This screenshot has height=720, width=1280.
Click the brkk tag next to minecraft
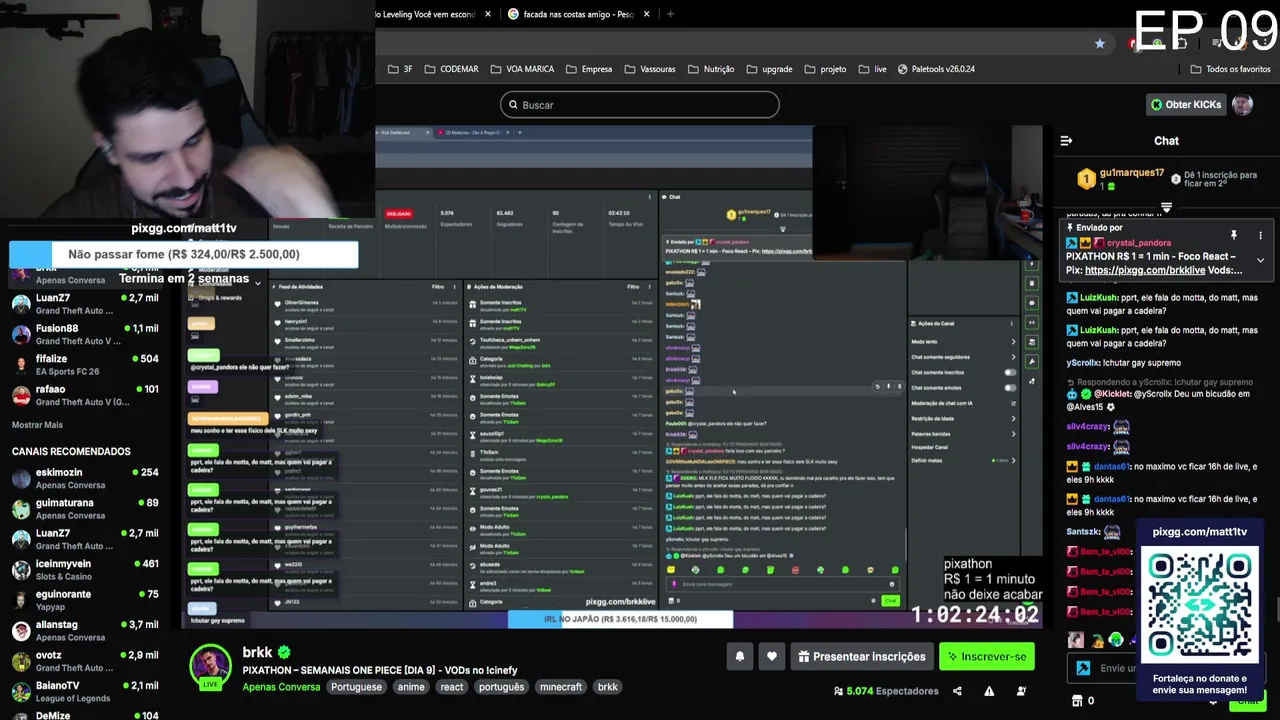point(607,687)
